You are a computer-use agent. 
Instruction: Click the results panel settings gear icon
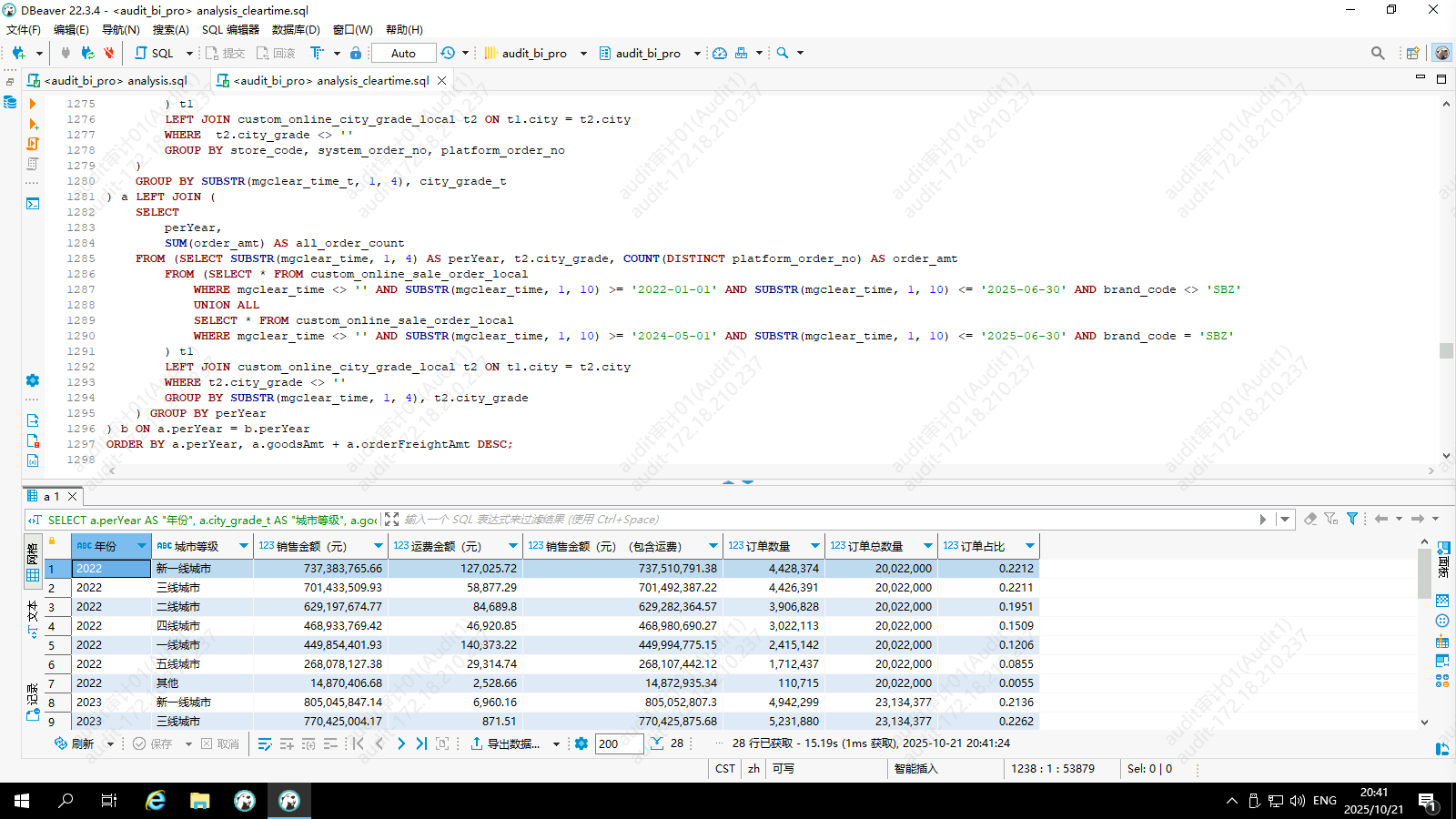581,743
